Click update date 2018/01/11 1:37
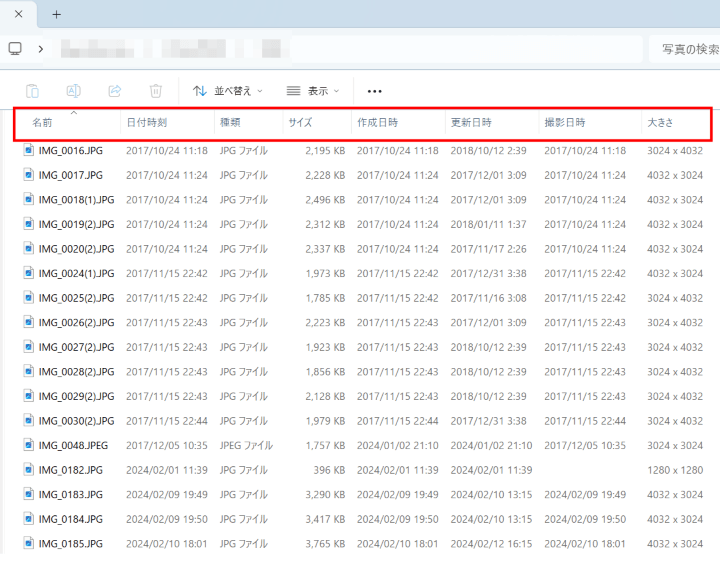The image size is (720, 576). [x=489, y=224]
